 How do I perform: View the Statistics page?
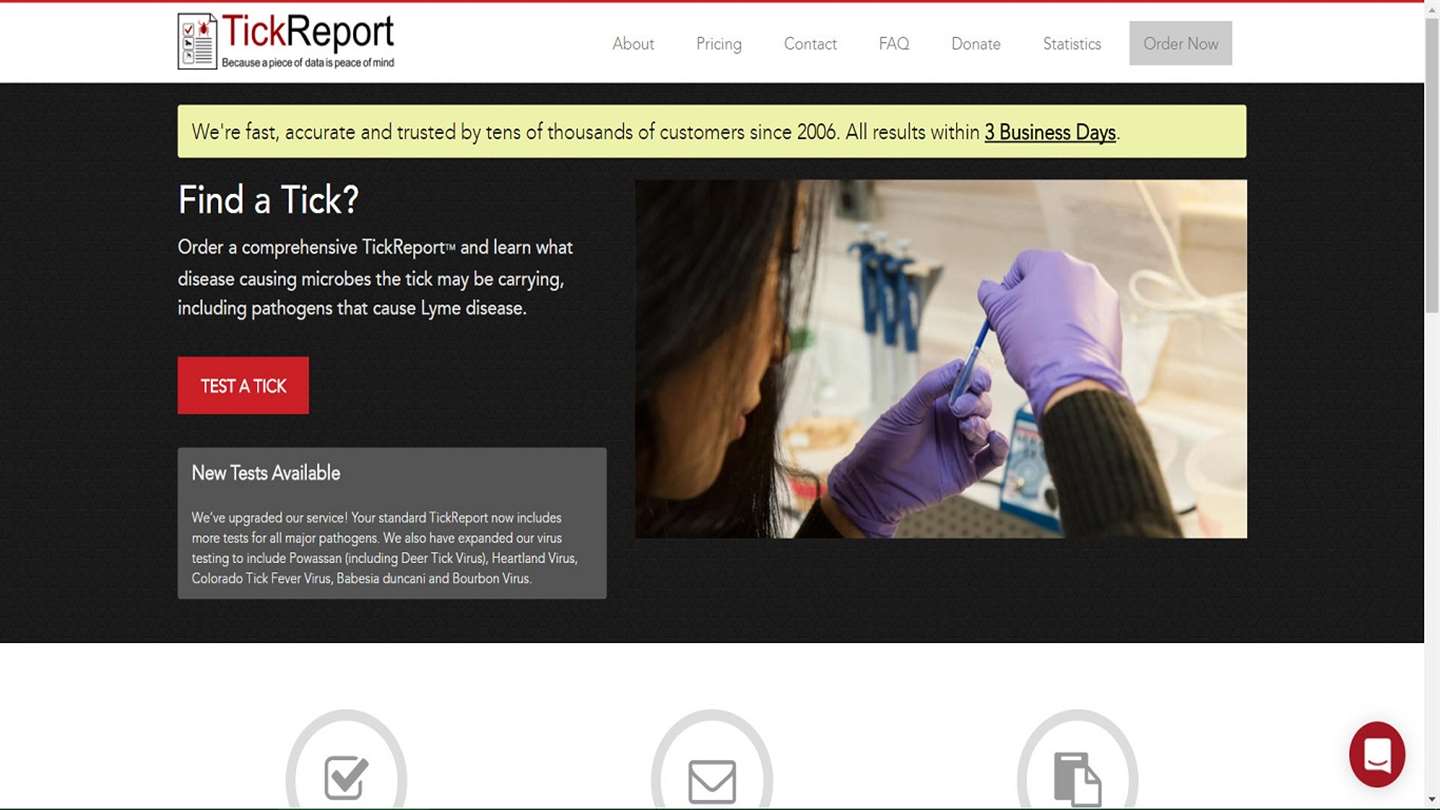(1072, 44)
